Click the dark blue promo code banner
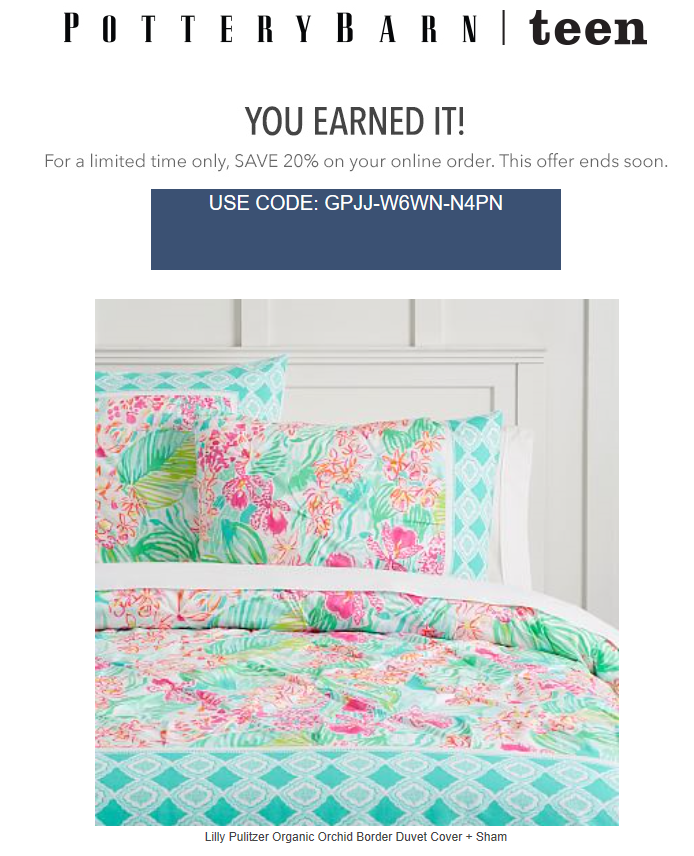This screenshot has height=856, width=694. [355, 229]
